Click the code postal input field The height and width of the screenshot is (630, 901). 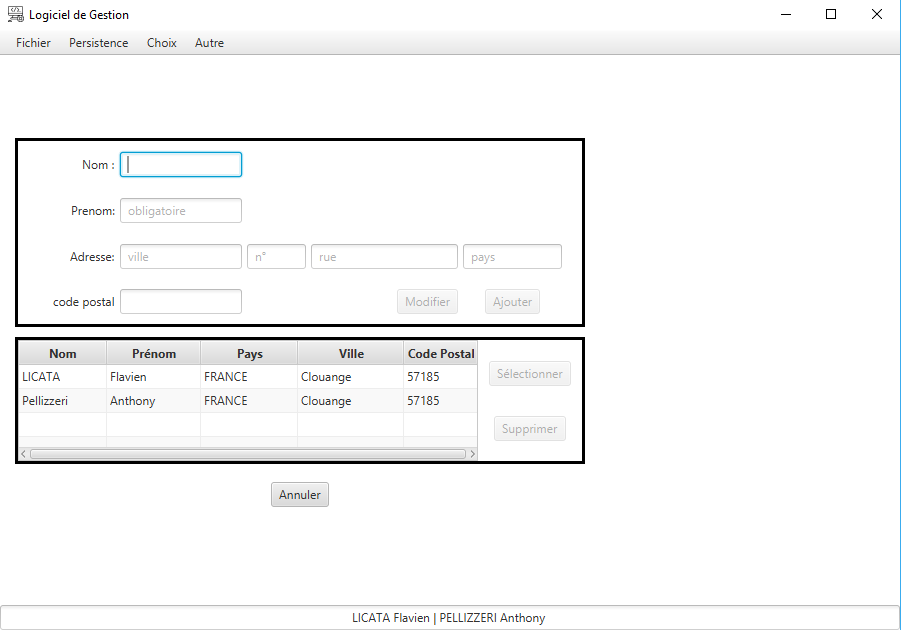181,301
